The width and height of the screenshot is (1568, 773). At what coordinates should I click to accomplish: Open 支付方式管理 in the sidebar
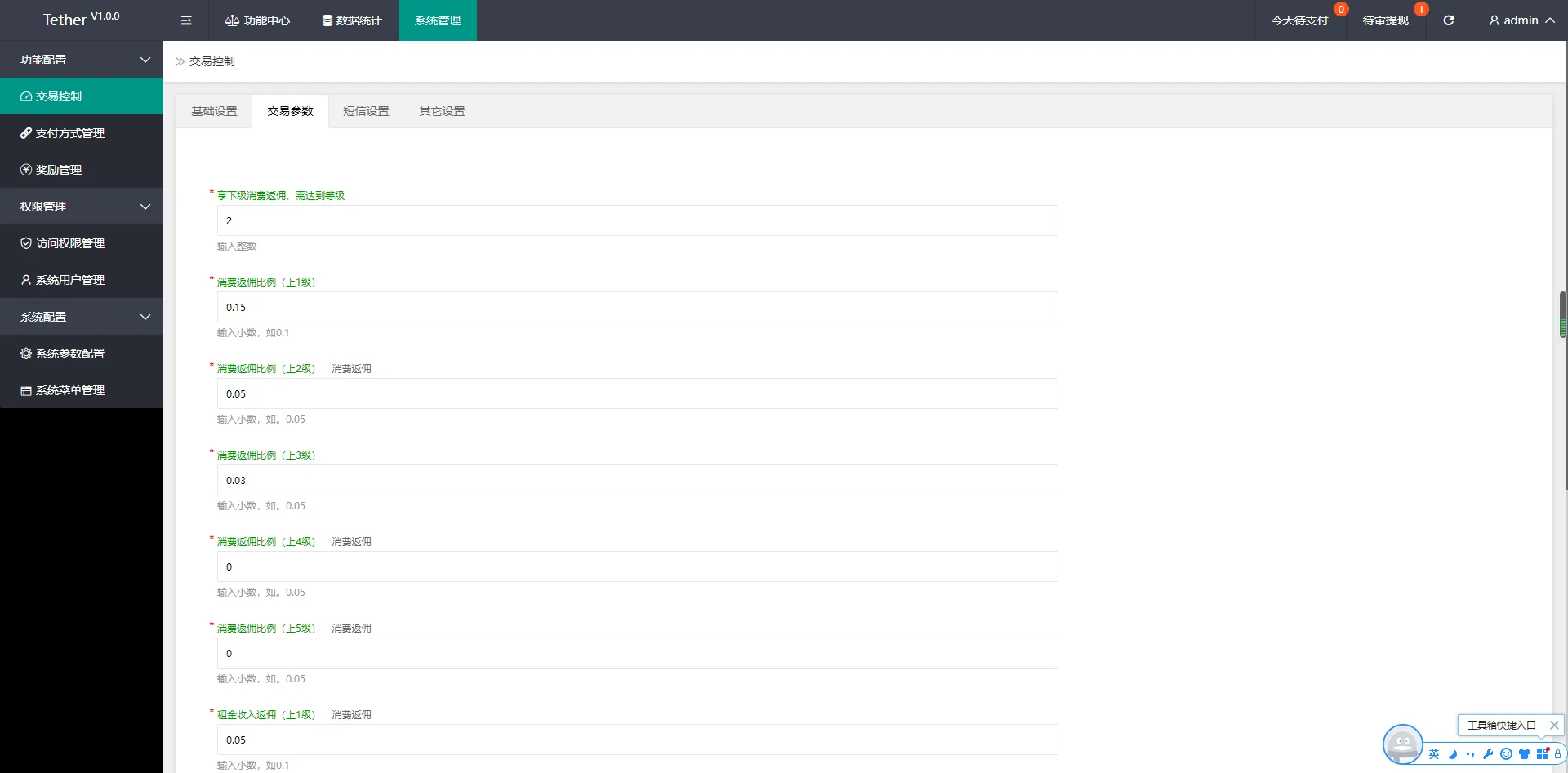click(70, 133)
